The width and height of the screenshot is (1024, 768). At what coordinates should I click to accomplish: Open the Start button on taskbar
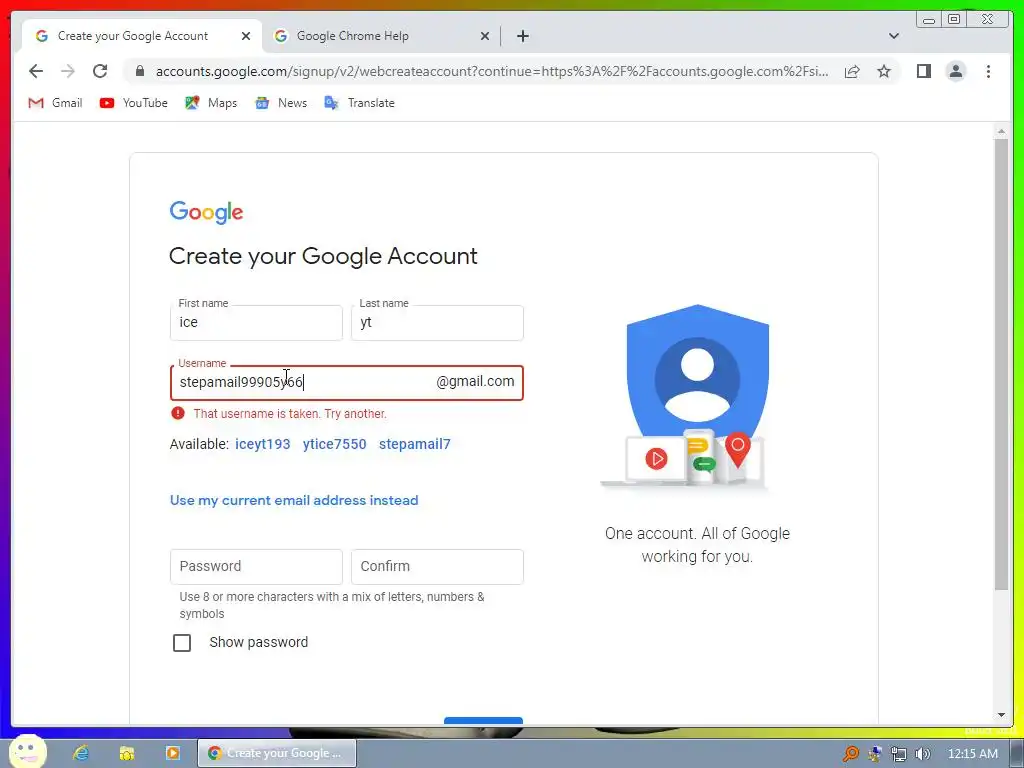pos(27,752)
